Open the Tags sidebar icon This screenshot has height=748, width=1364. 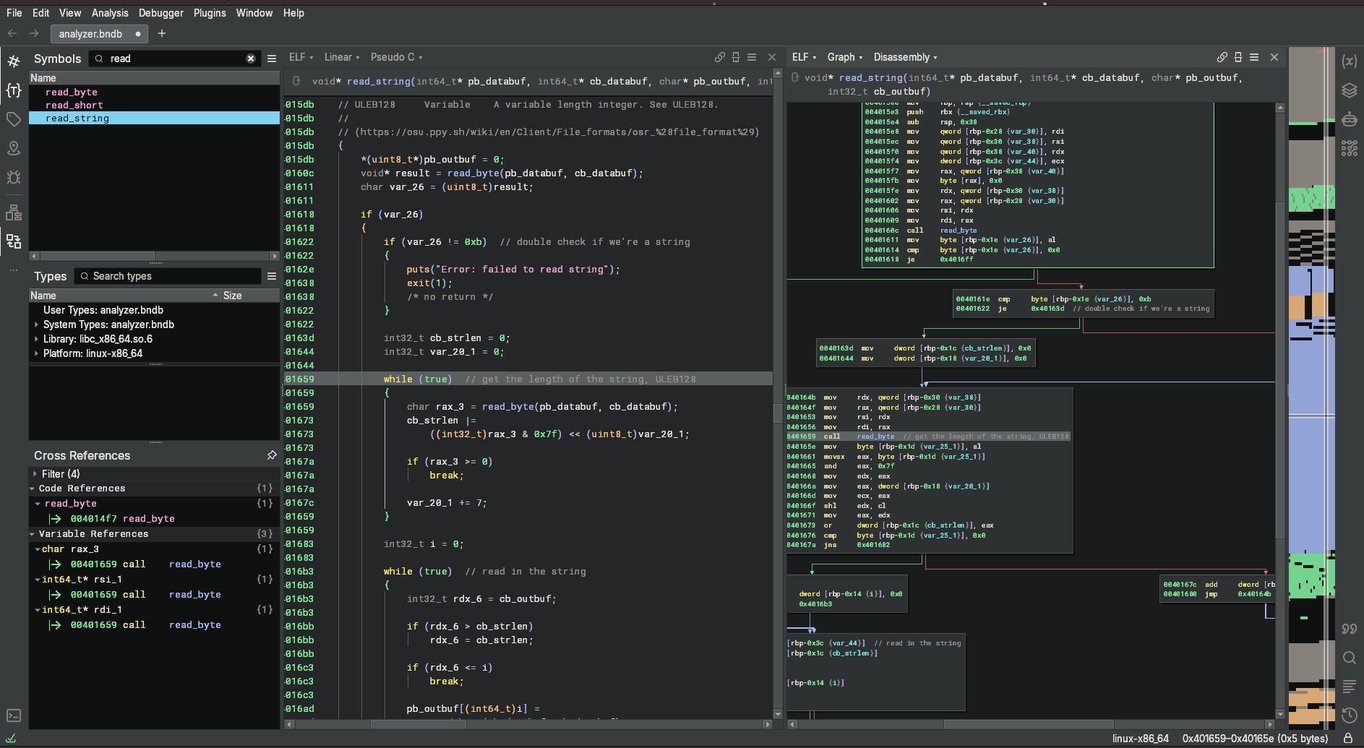[x=14, y=119]
